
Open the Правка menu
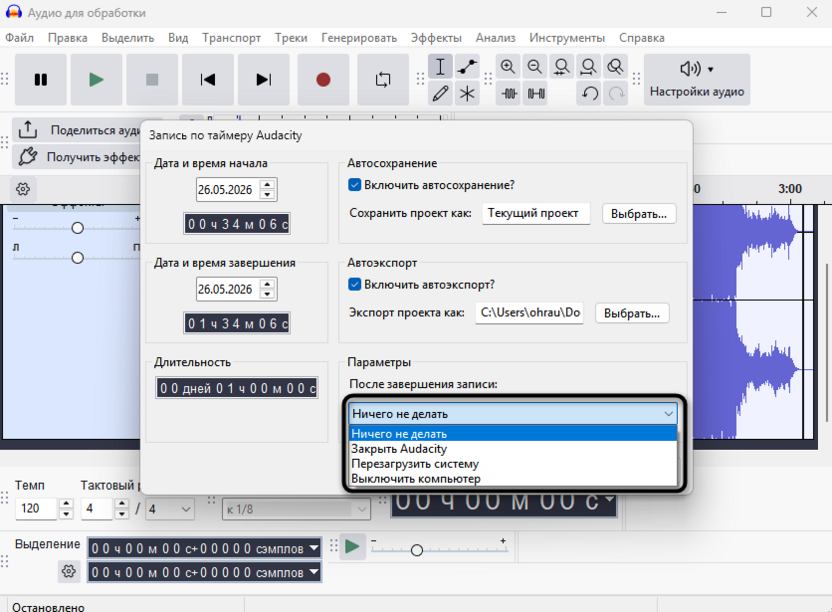point(67,38)
